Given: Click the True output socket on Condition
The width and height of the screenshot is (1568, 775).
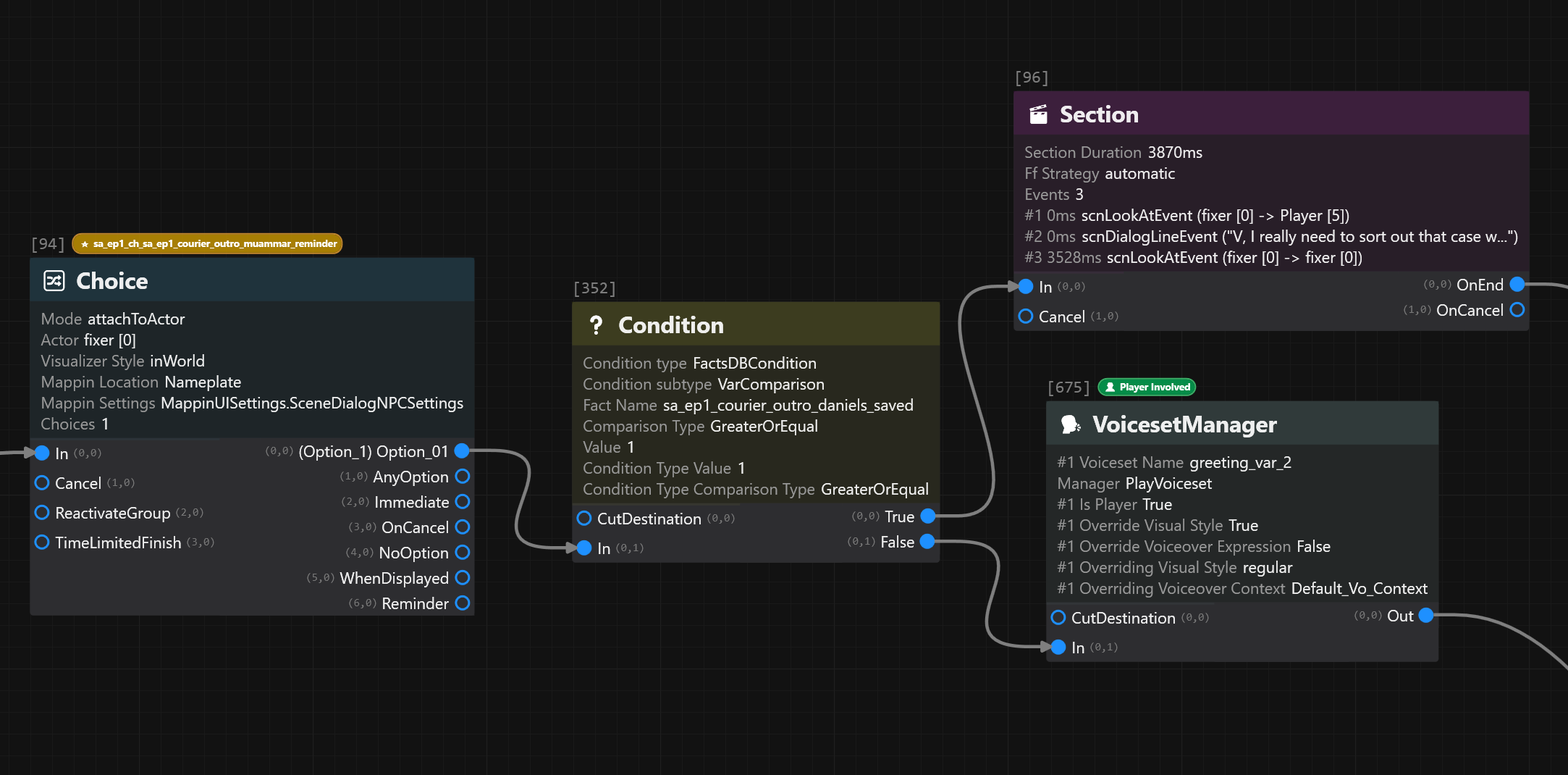Looking at the screenshot, I should [927, 516].
